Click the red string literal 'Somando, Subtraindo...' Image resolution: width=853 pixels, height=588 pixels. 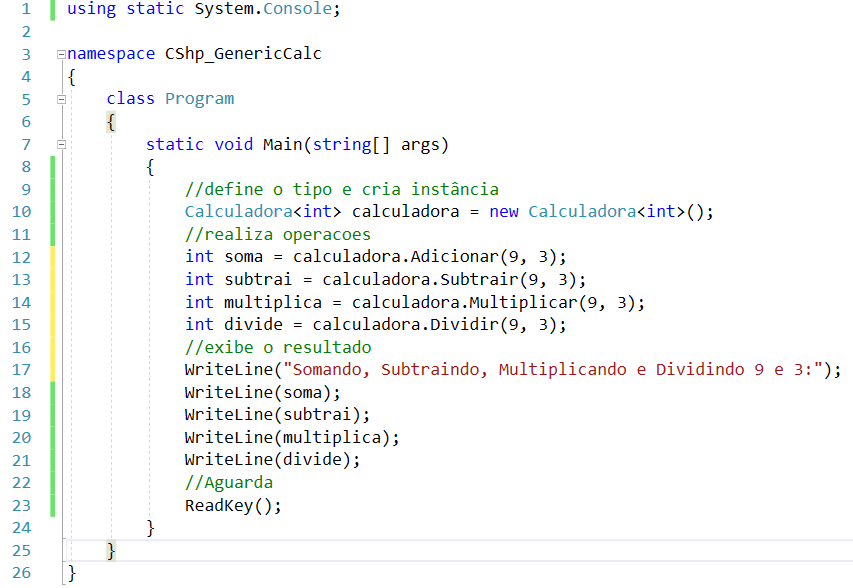(553, 370)
